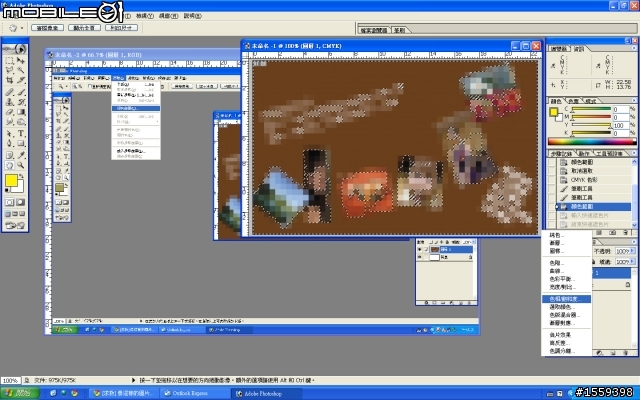Open layer fill 100% slider arrow
Image resolution: width=640 pixels, height=400 pixels.
click(632, 261)
